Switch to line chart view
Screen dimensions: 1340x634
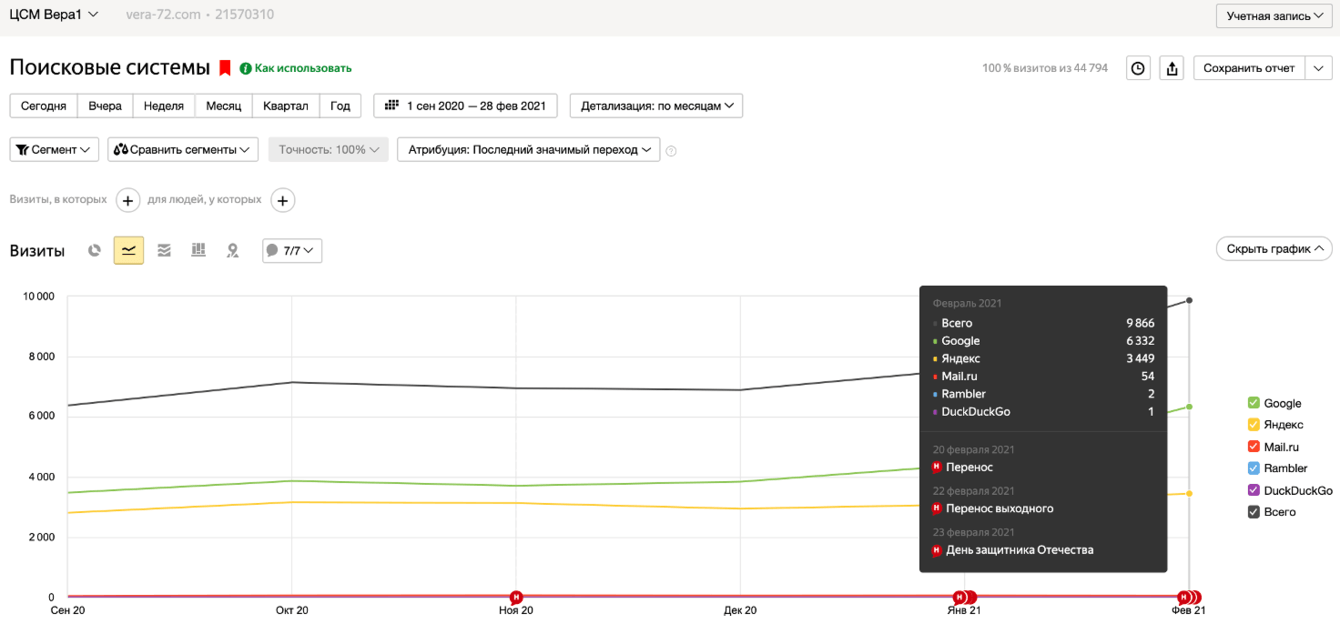click(x=129, y=250)
